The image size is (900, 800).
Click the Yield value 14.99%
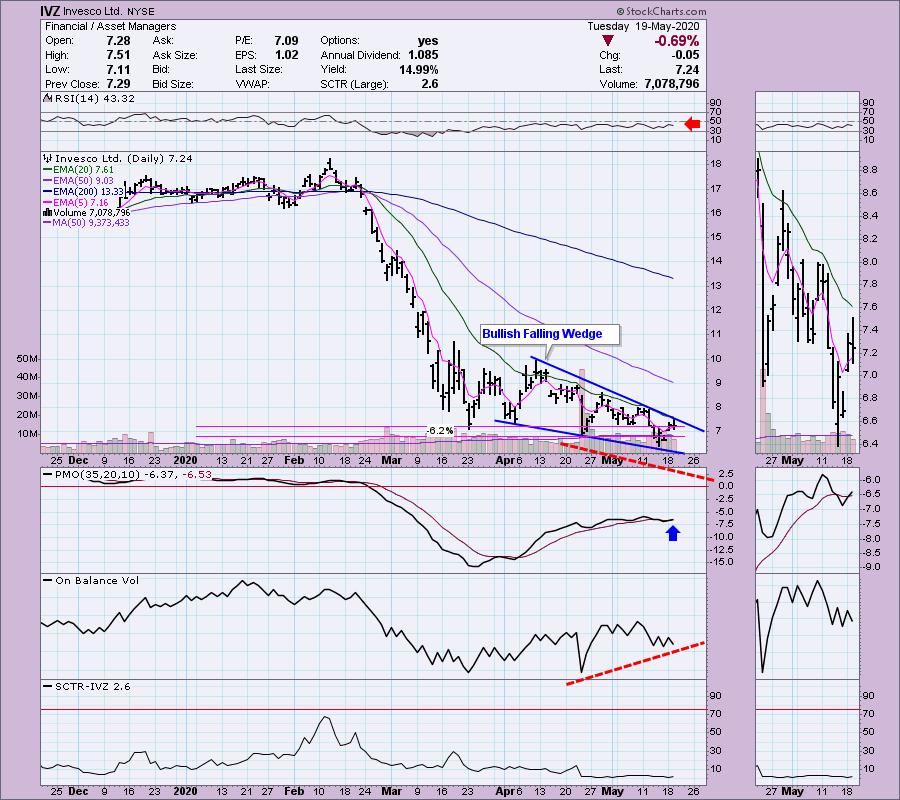pos(418,69)
